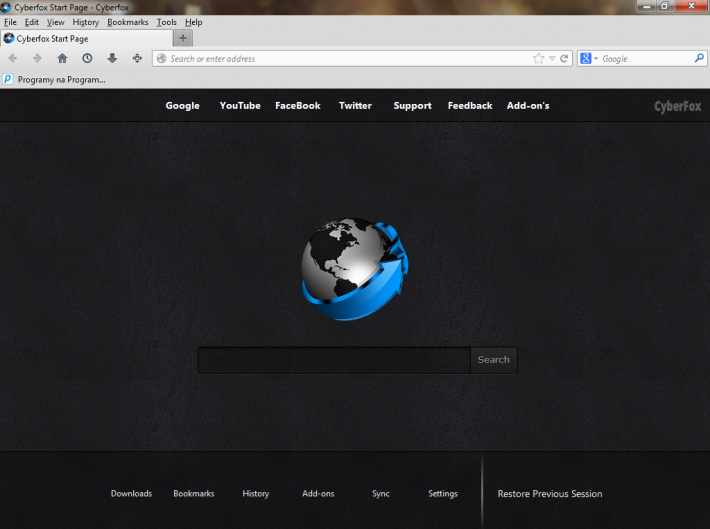The height and width of the screenshot is (529, 710).
Task: Open the Add-on's link in top navigation
Action: (528, 106)
